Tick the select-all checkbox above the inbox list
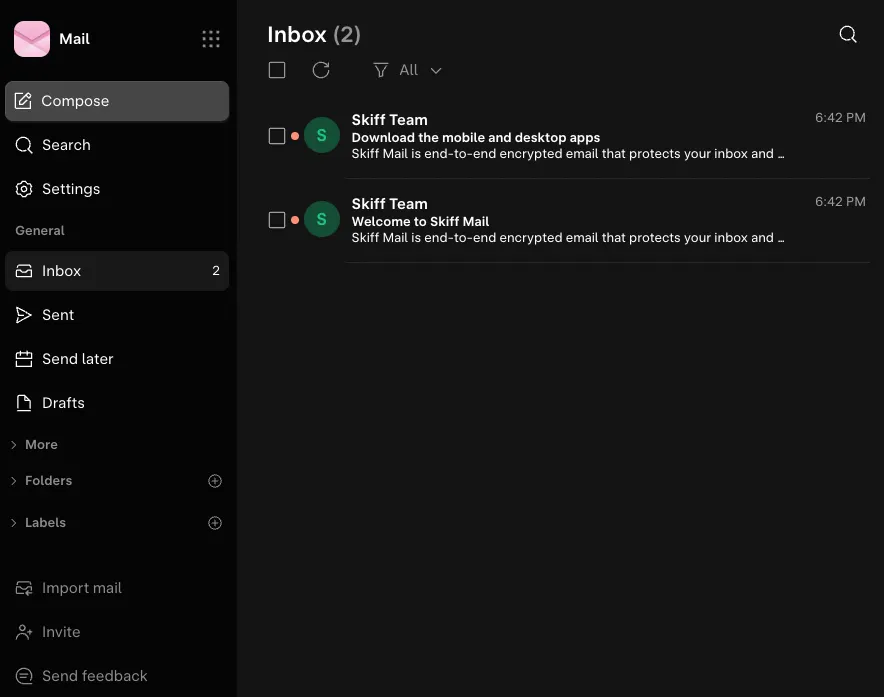The image size is (884, 697). tap(277, 70)
